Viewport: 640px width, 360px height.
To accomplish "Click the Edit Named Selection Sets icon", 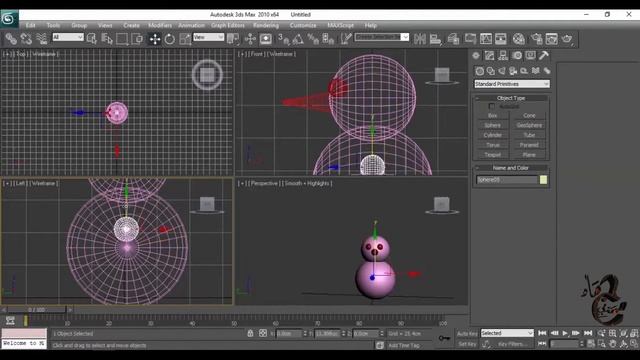I will tap(346, 39).
